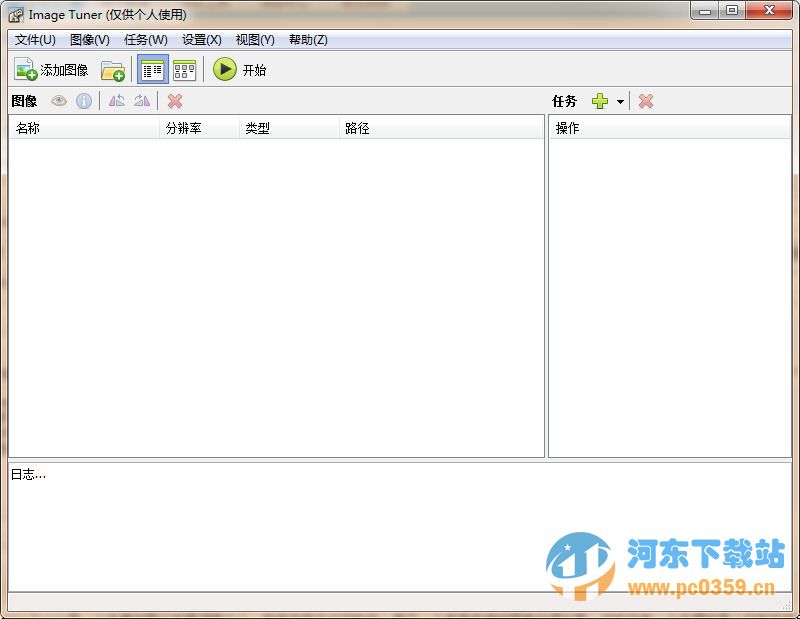Click the 添加图像 add image icon

click(25, 69)
